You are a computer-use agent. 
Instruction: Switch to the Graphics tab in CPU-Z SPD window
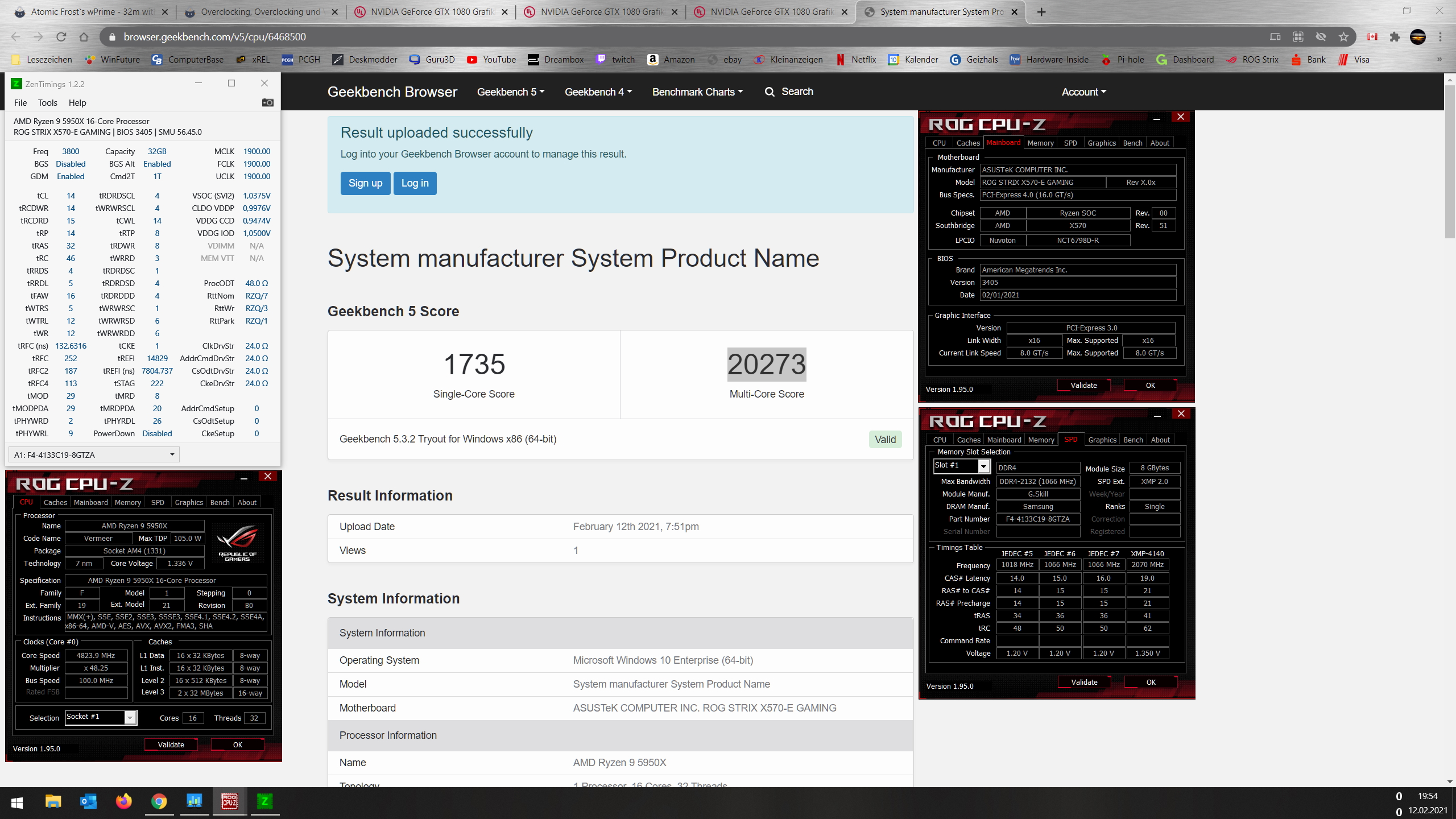(x=1102, y=440)
